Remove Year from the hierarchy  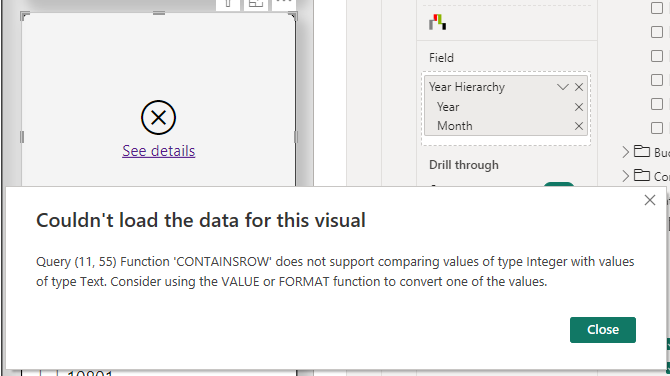point(579,107)
